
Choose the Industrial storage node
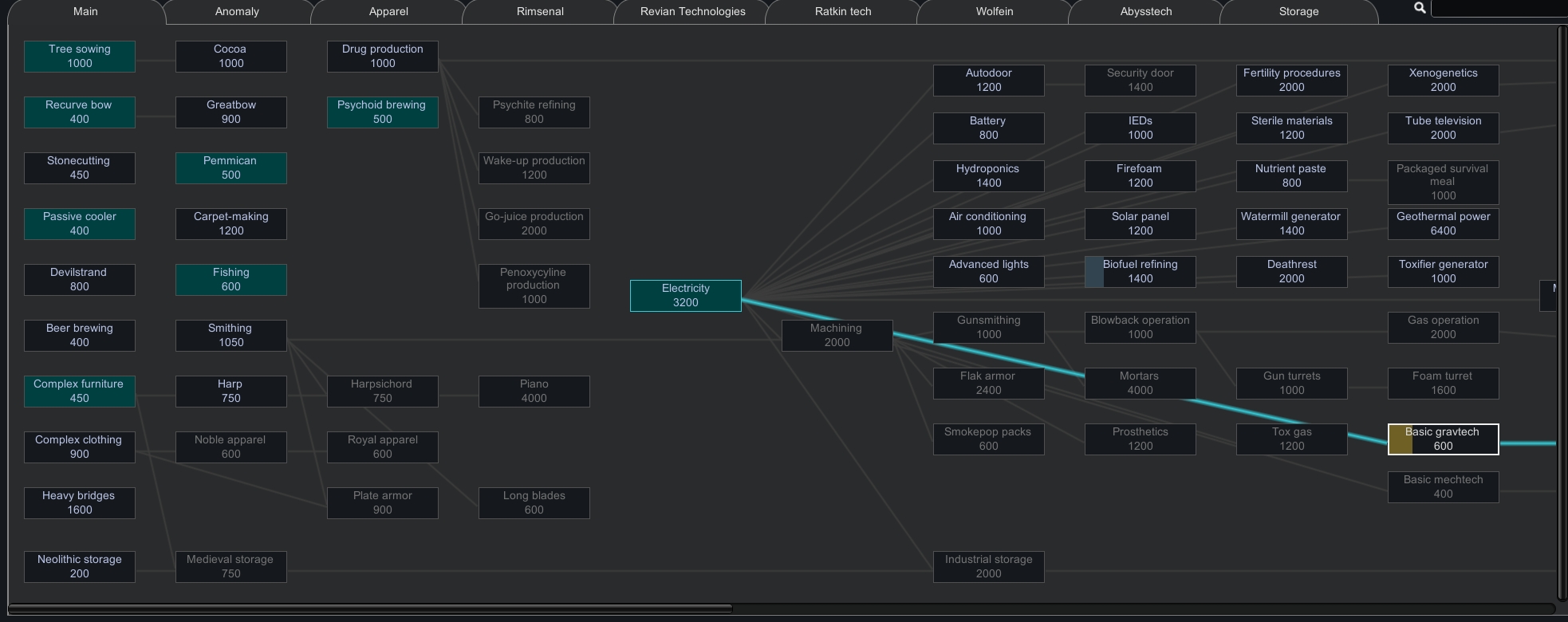989,567
